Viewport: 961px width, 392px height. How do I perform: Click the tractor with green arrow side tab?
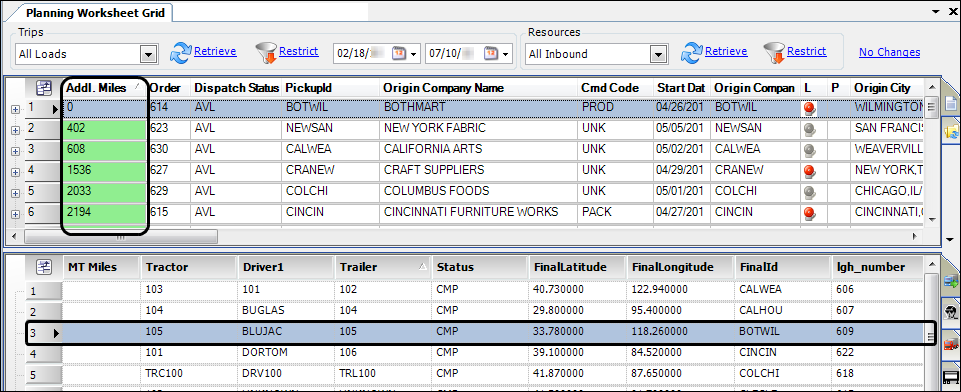tap(952, 281)
